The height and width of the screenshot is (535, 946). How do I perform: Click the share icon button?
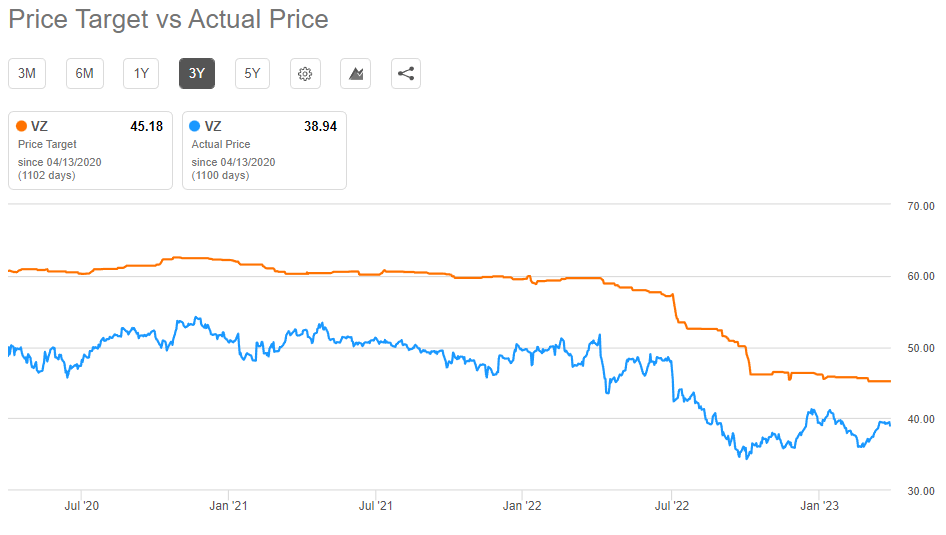coord(406,73)
